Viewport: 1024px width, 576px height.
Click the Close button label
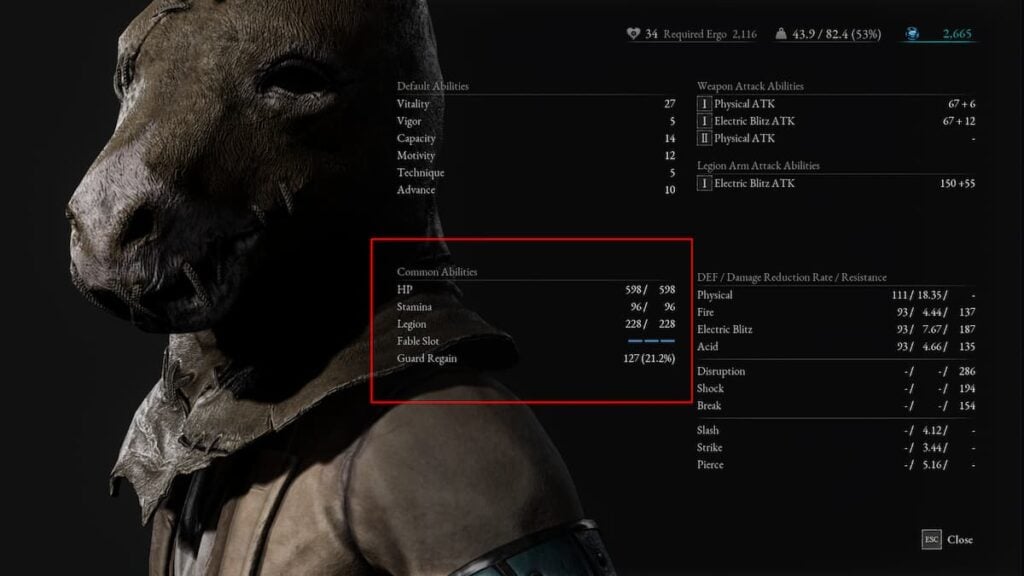tap(960, 539)
